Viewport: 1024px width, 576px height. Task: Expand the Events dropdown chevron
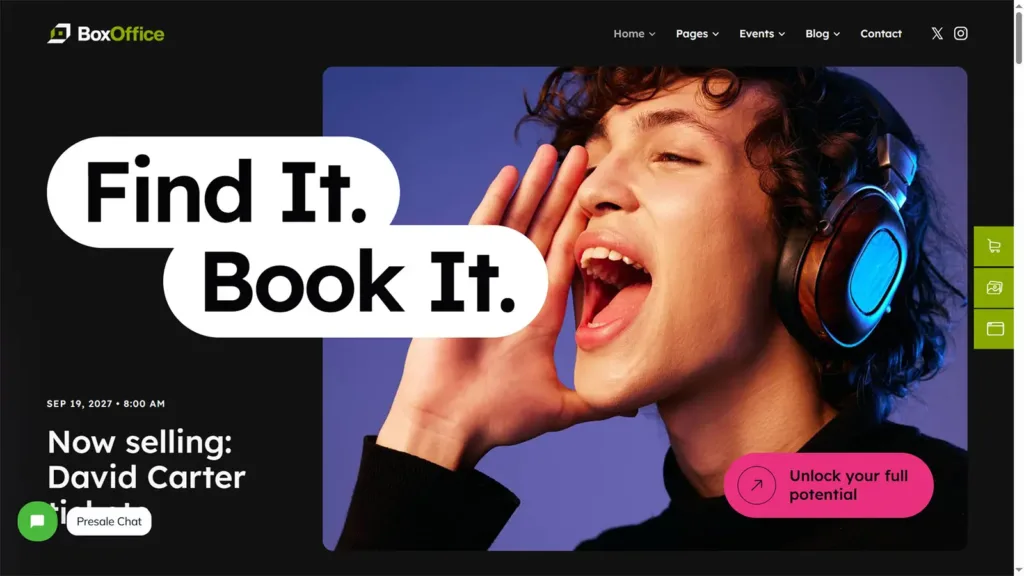tap(782, 34)
